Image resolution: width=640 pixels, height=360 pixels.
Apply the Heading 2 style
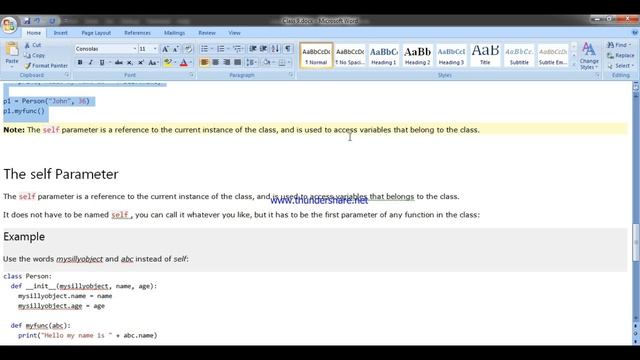tap(418, 56)
